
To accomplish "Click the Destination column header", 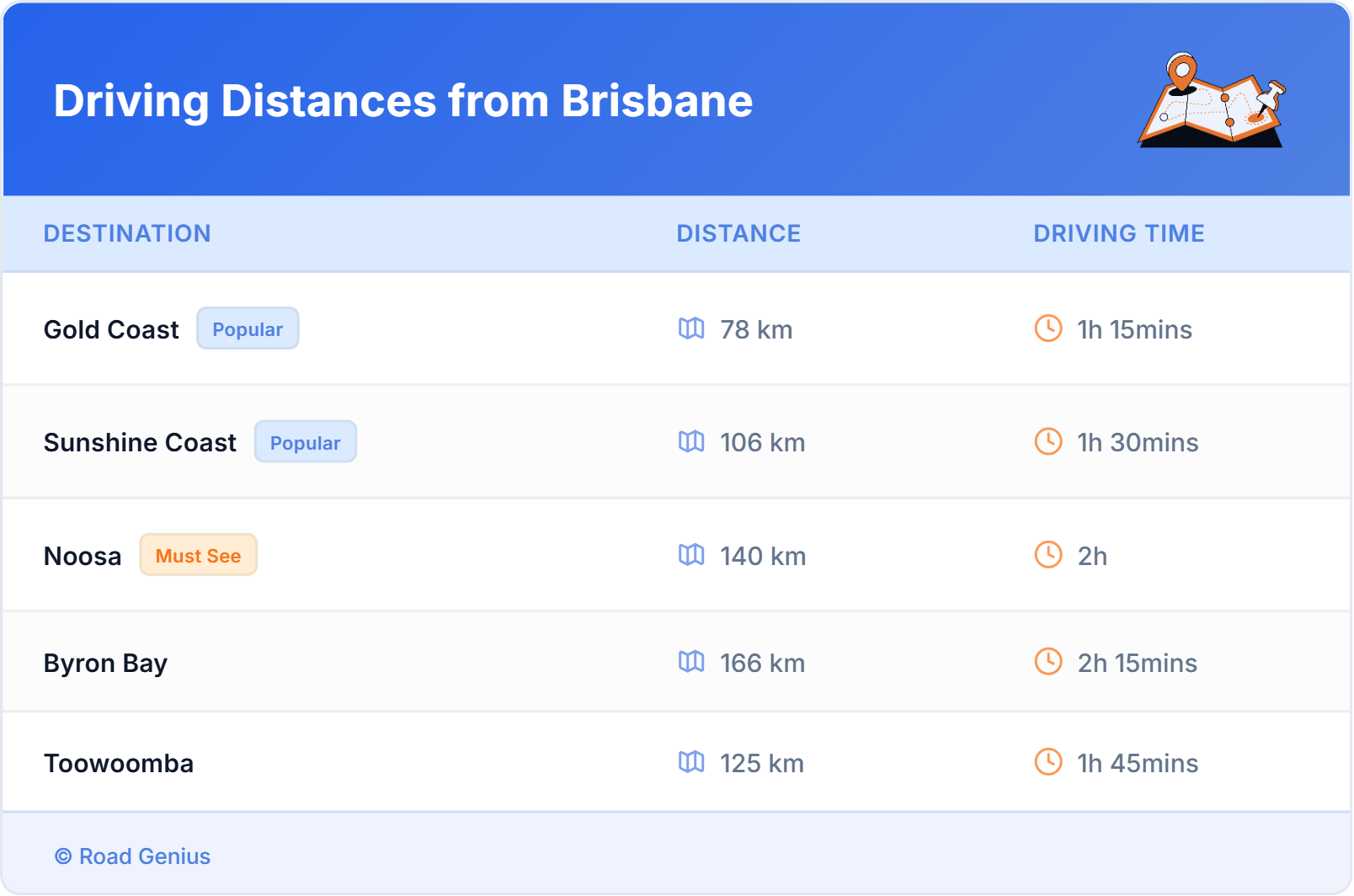I will pos(127,233).
